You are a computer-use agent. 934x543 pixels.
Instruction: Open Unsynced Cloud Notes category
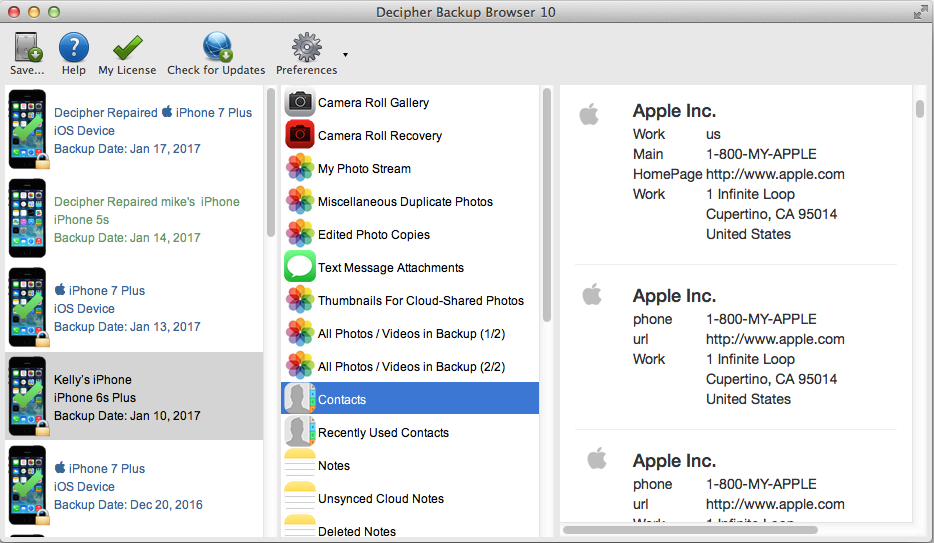coord(381,499)
